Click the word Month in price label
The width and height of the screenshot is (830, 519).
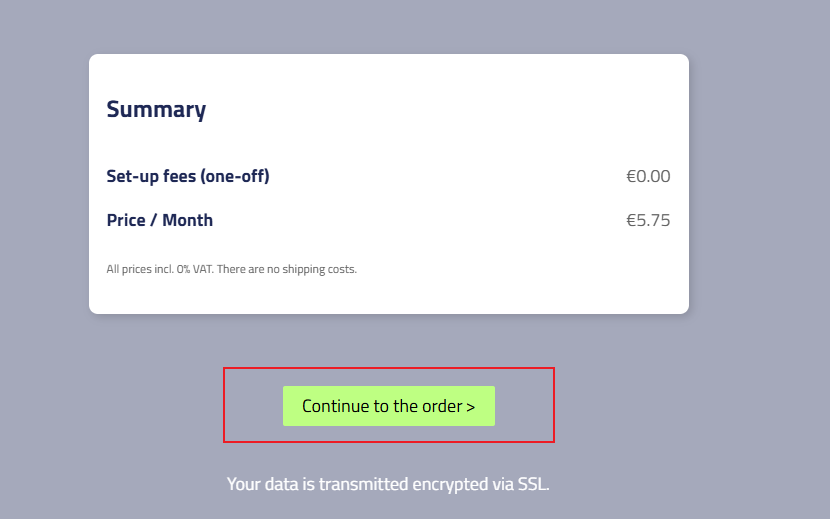coord(189,220)
